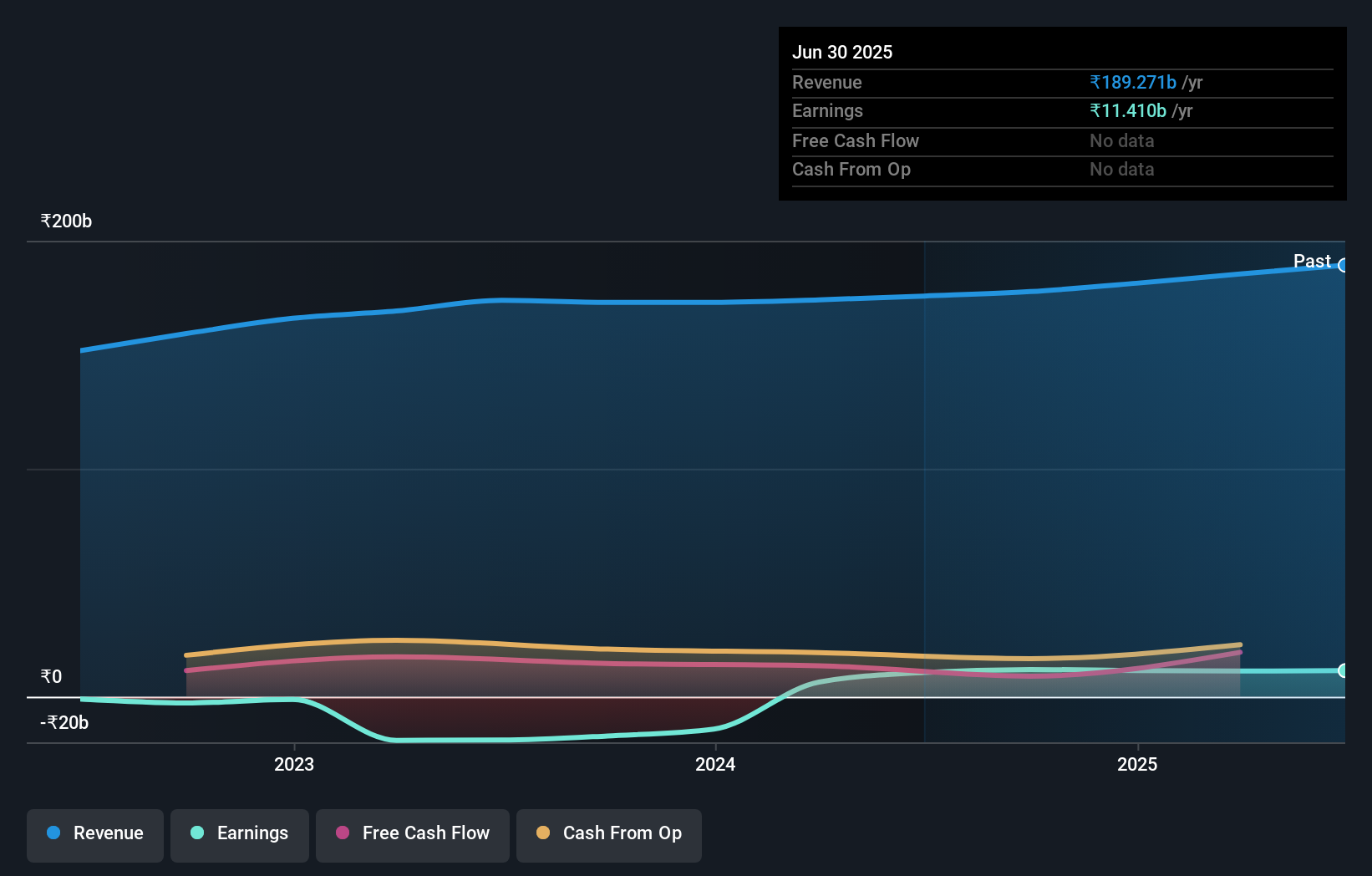This screenshot has width=1372, height=876.
Task: Click the 2023 x-axis label
Action: tap(294, 764)
